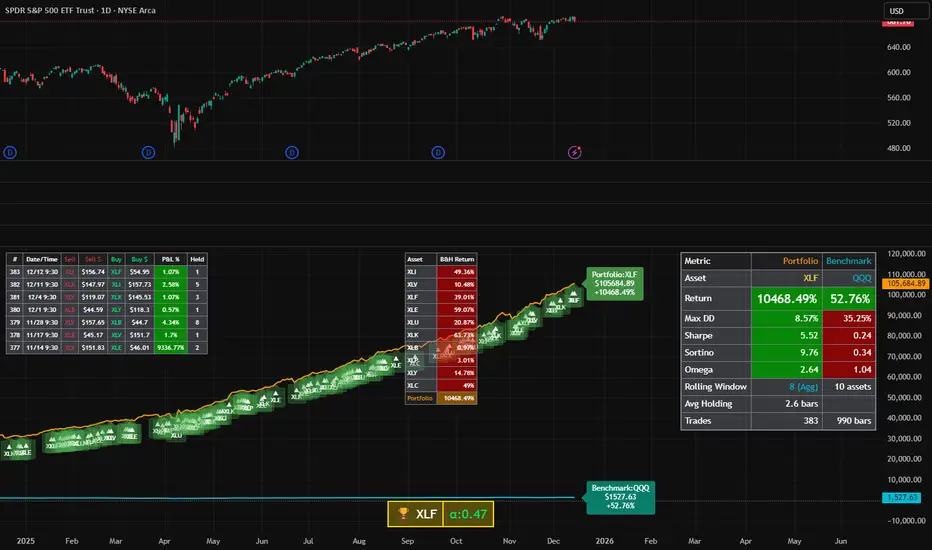Click the 640.00 price scale label
Viewport: 932px width, 550px height.
tap(898, 47)
